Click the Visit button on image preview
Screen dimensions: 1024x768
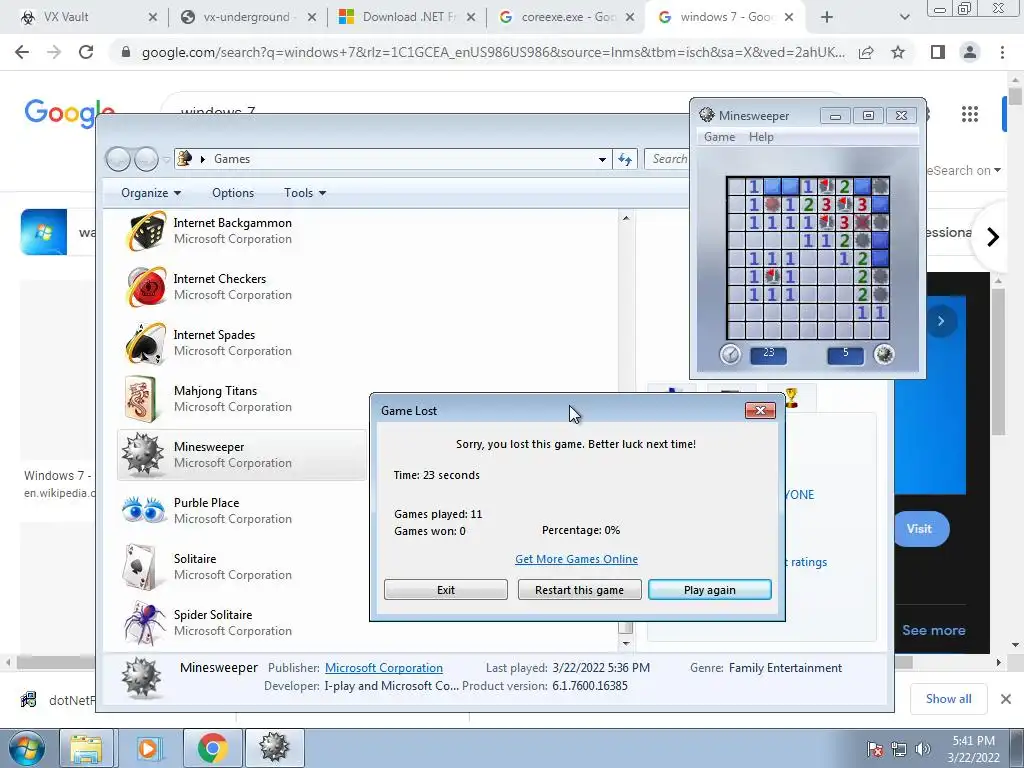coord(919,529)
